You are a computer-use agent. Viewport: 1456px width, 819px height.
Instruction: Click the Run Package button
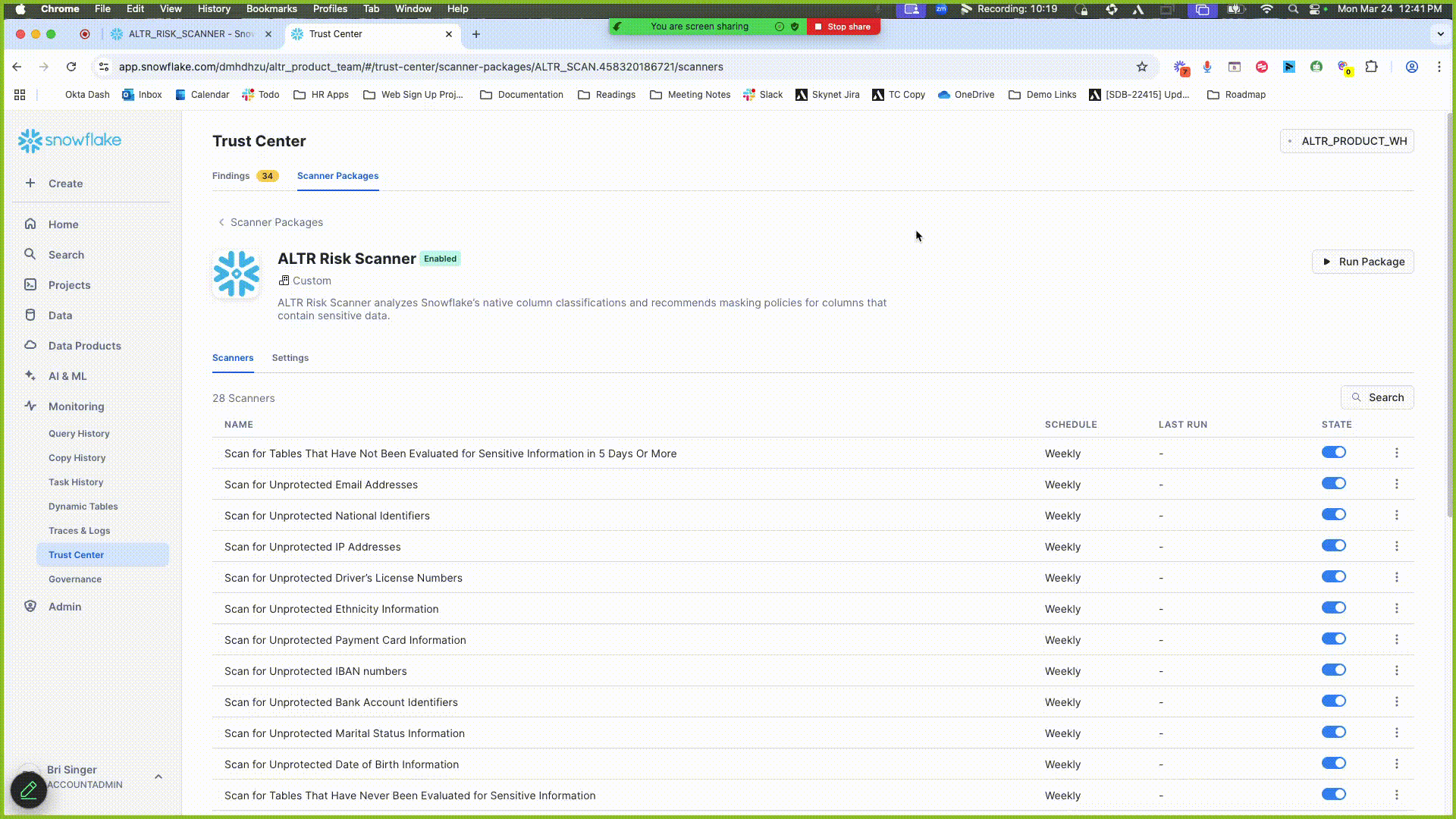pos(1363,262)
